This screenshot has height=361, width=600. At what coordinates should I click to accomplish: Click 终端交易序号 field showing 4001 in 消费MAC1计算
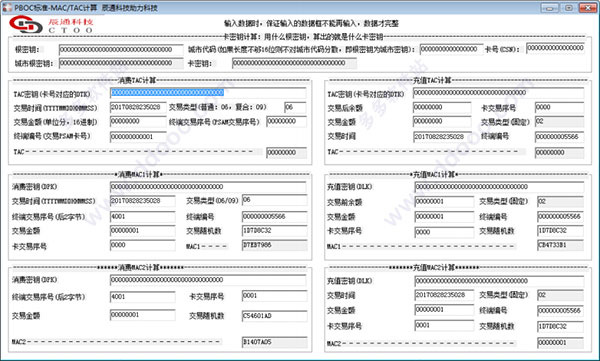point(143,217)
